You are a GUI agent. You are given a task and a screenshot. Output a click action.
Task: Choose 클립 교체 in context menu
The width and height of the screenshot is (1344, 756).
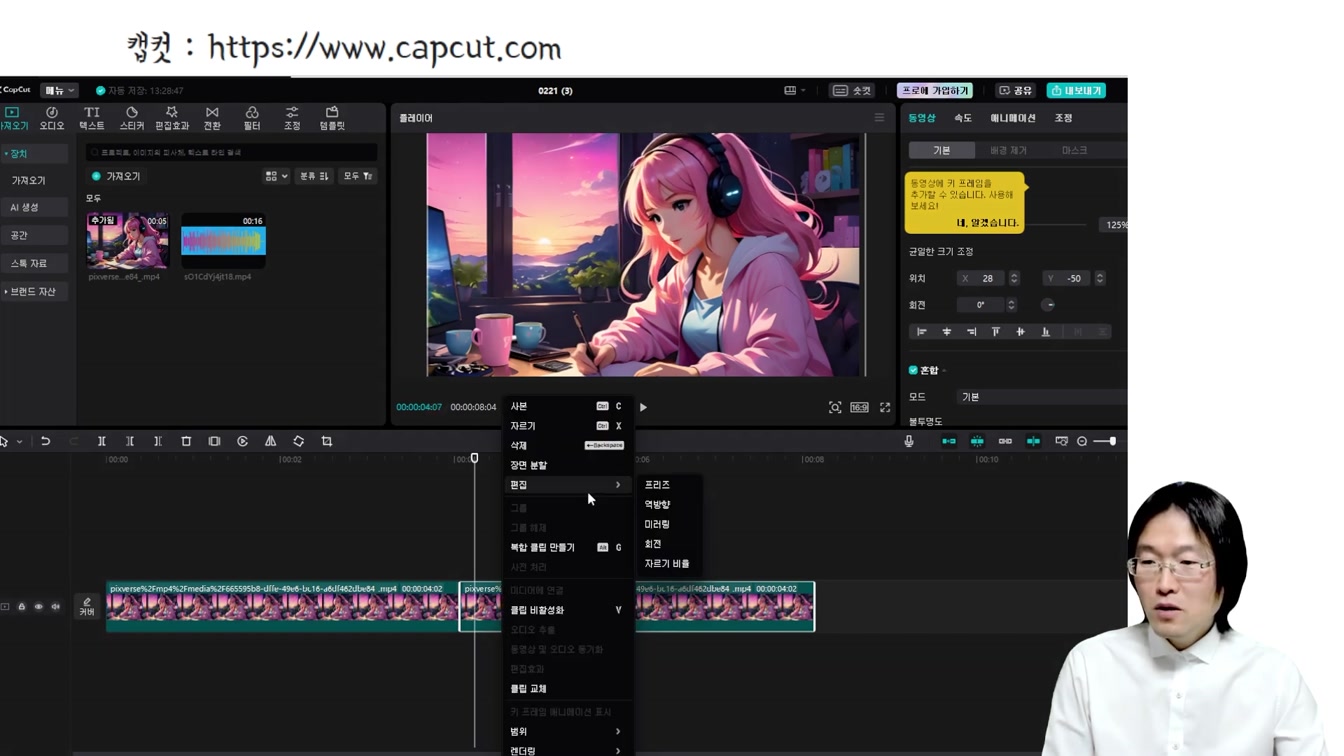click(x=566, y=688)
